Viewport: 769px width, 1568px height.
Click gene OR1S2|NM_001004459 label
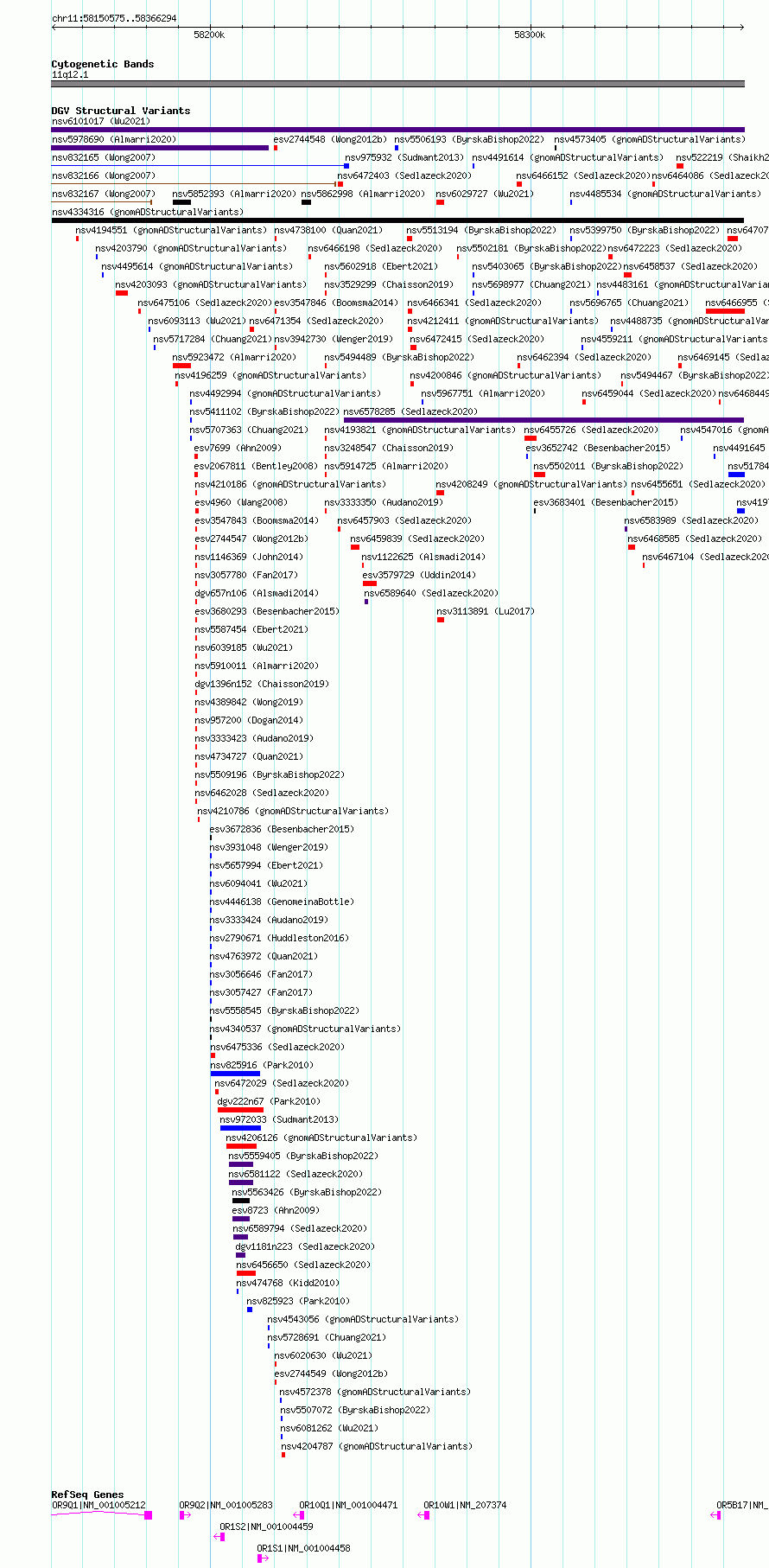pyautogui.click(x=266, y=1527)
